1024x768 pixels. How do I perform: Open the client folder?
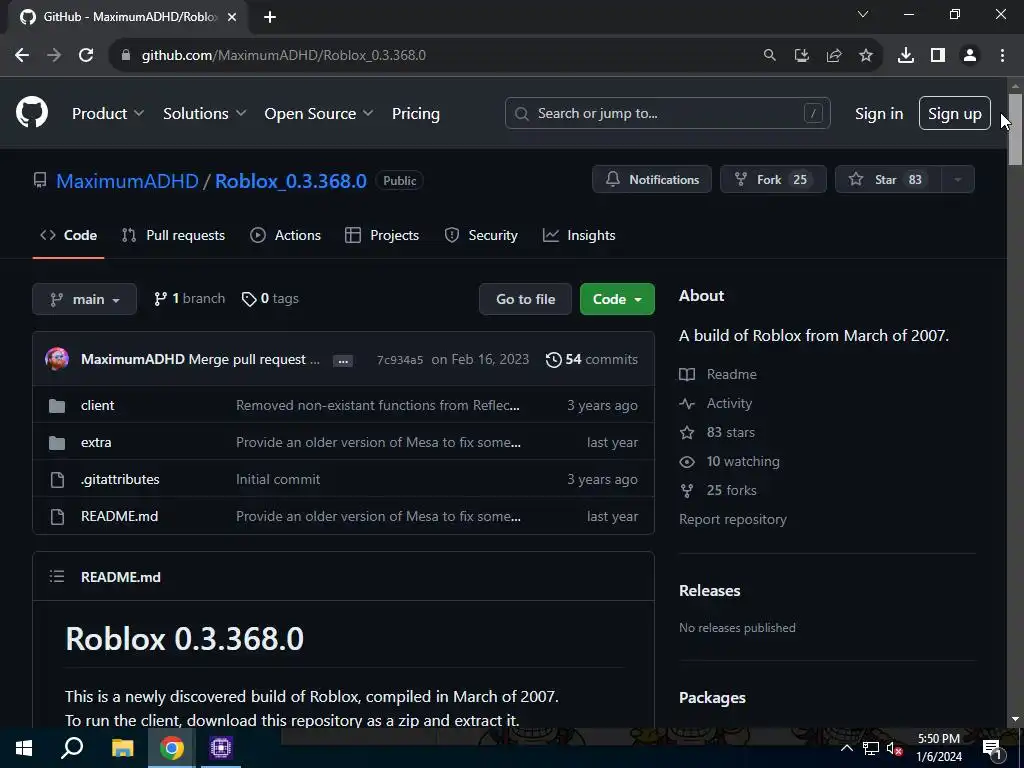point(97,406)
